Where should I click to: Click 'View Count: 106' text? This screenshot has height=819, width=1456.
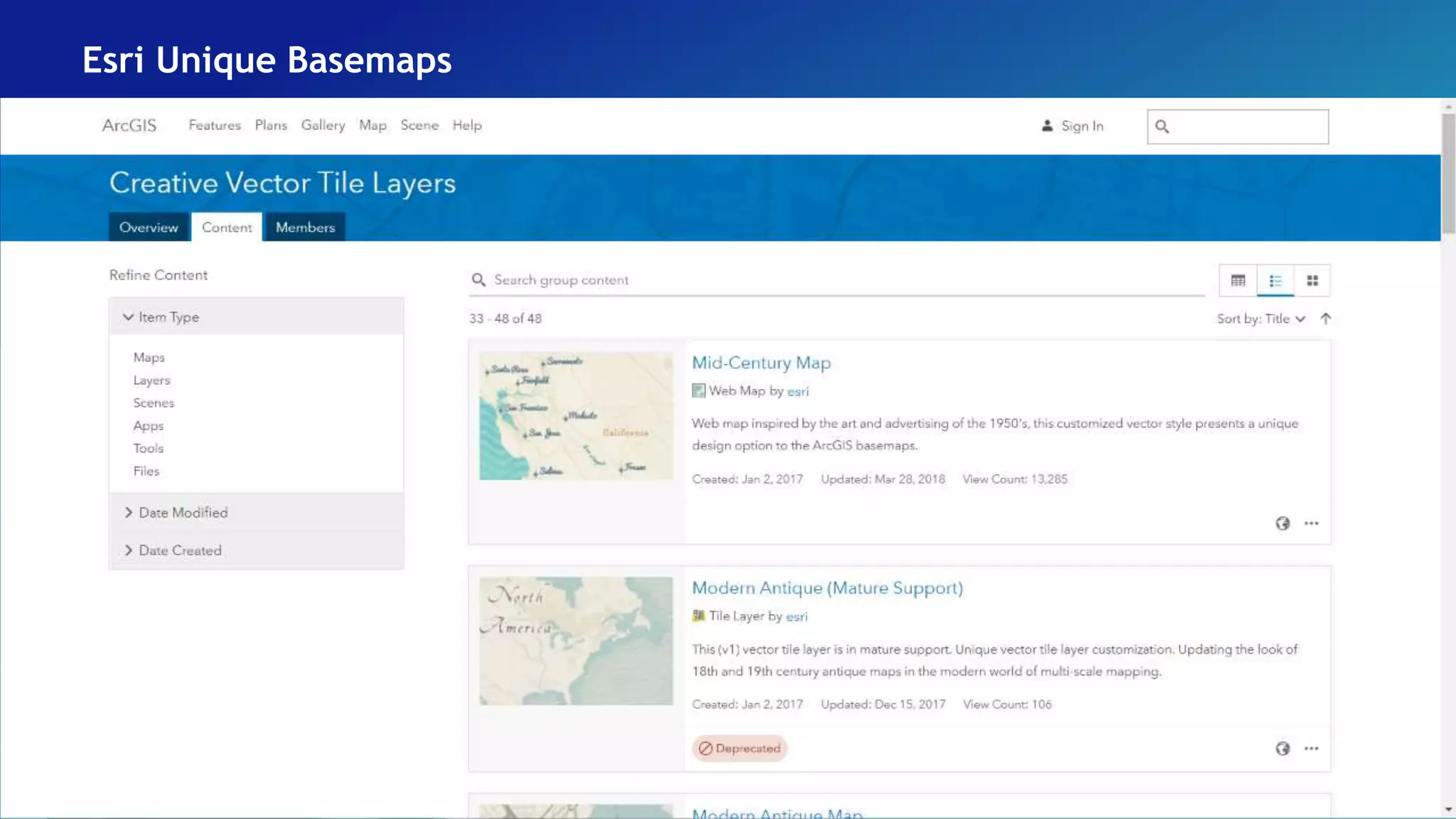tap(1007, 705)
